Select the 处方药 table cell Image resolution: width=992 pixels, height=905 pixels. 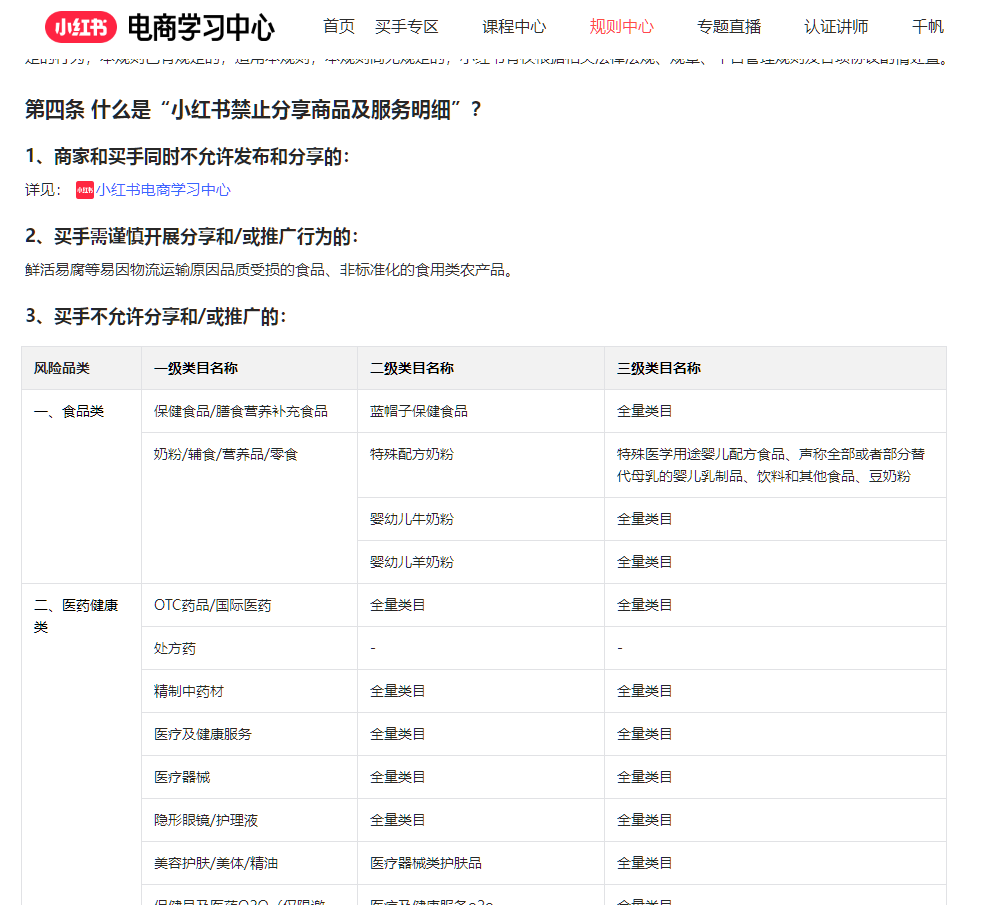[175, 648]
